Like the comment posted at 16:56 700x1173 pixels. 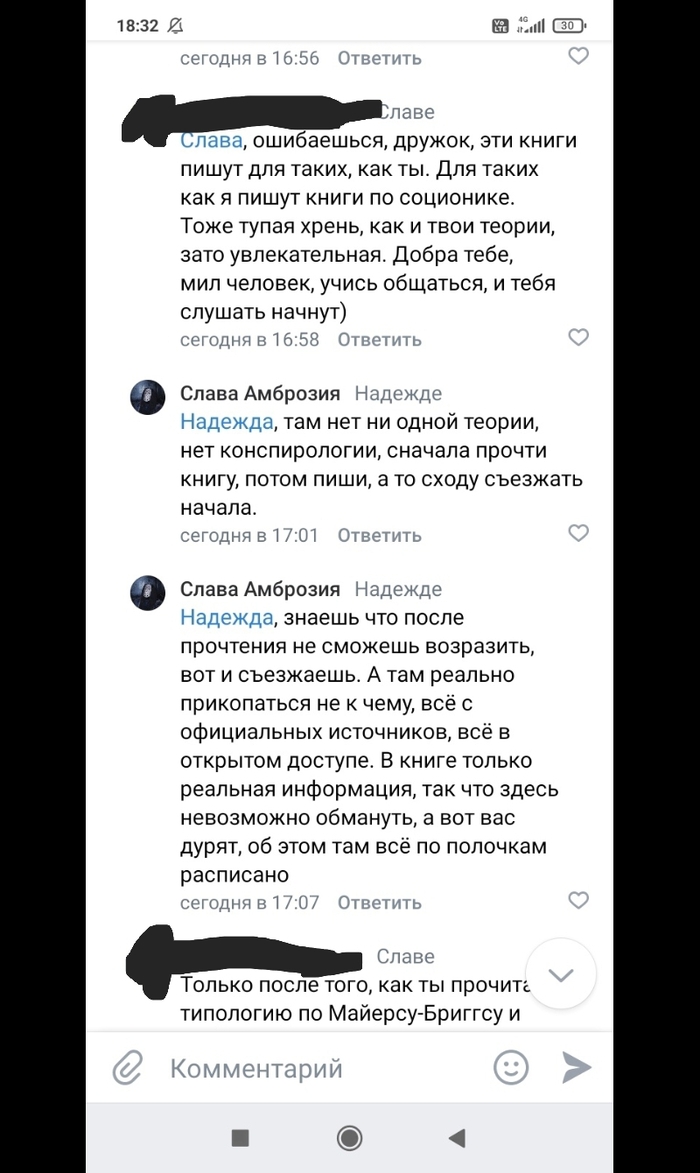point(578,56)
